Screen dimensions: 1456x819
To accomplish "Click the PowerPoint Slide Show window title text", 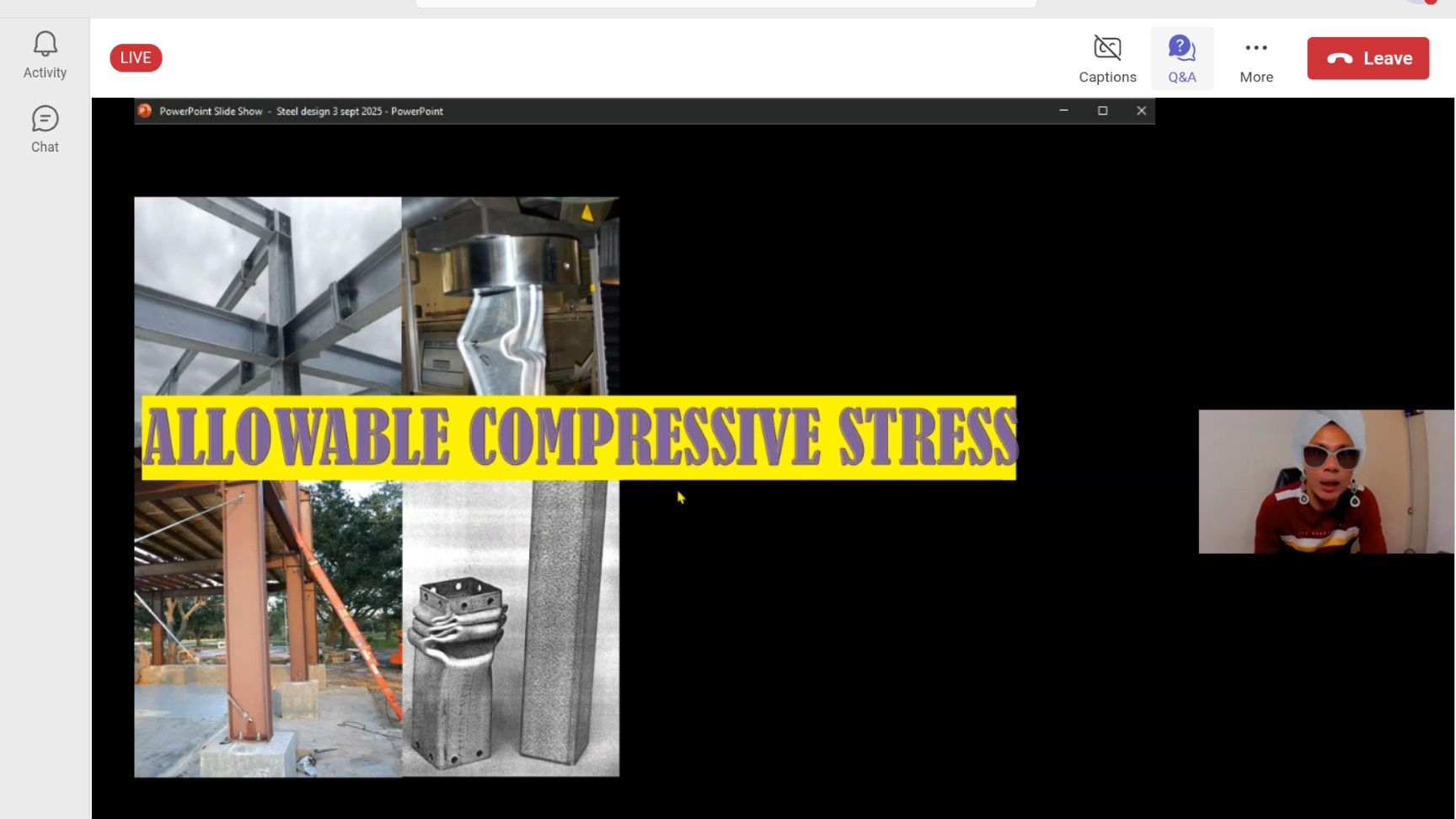I will click(301, 111).
